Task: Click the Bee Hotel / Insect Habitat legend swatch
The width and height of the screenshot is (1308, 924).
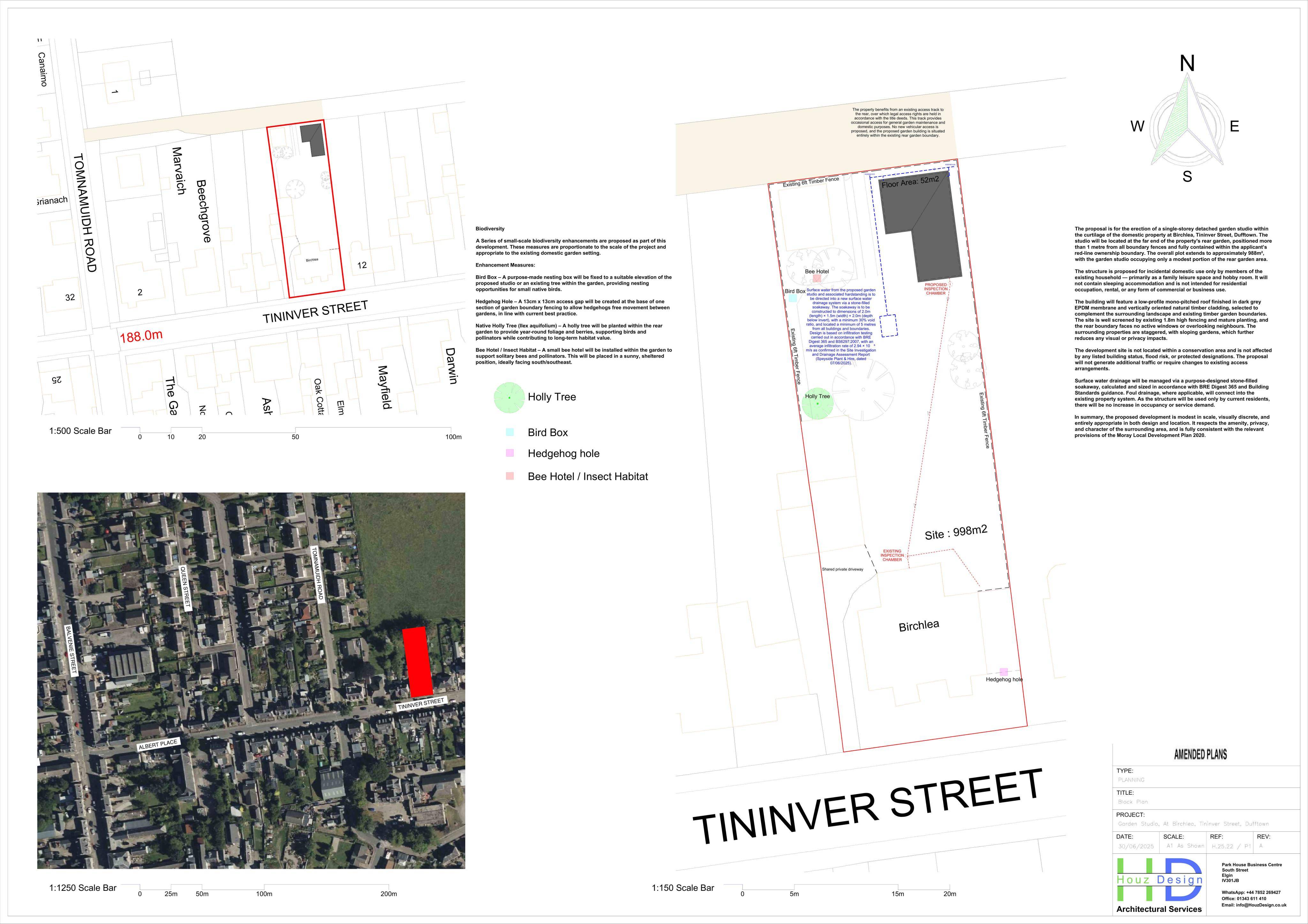Action: [x=510, y=476]
